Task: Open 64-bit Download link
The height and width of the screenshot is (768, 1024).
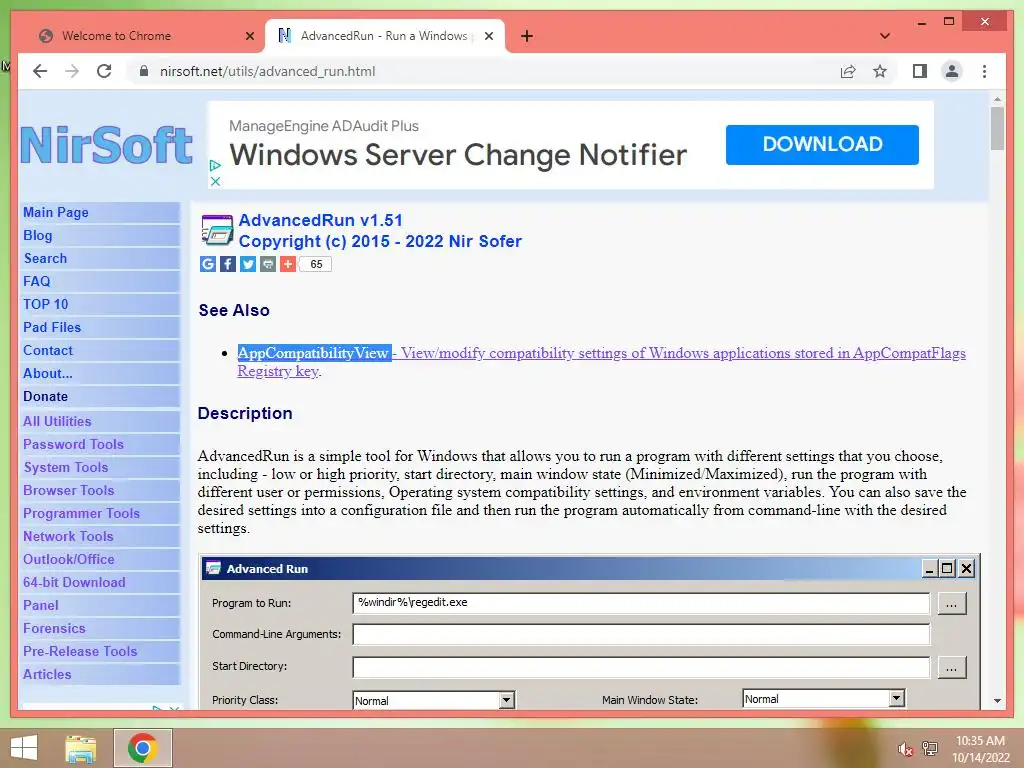Action: [x=74, y=582]
